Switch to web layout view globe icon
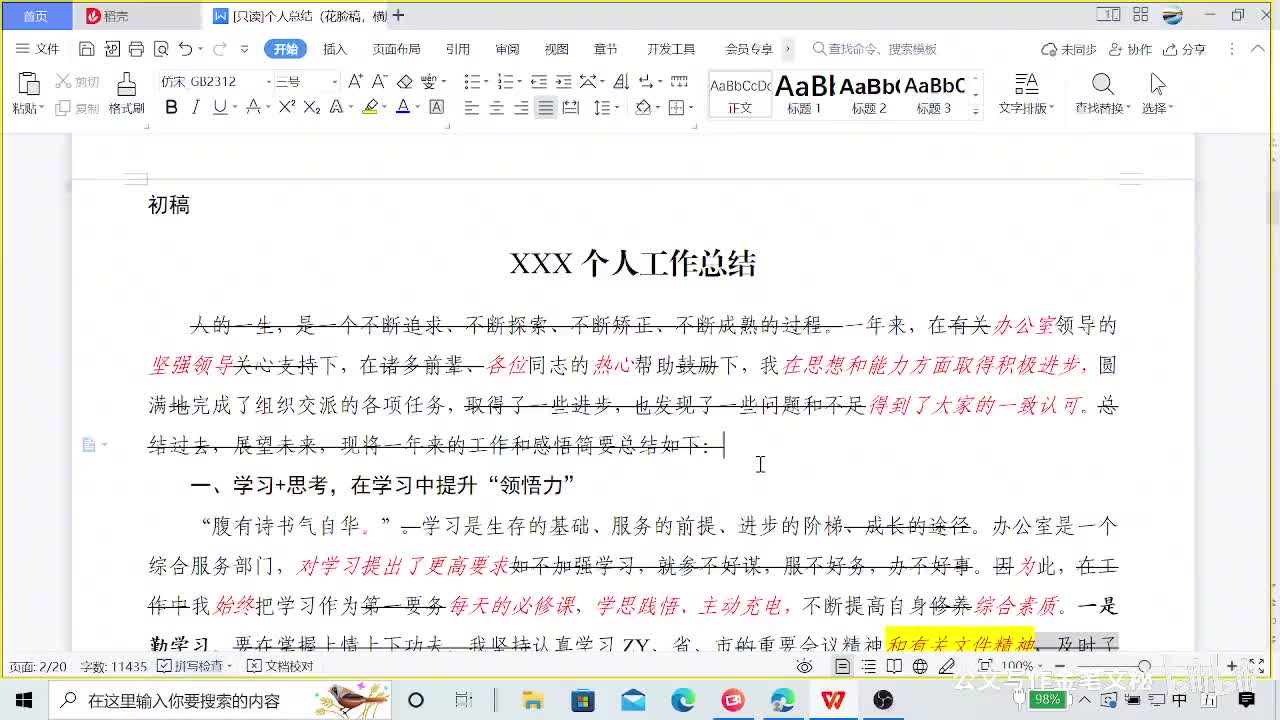 pos(920,667)
